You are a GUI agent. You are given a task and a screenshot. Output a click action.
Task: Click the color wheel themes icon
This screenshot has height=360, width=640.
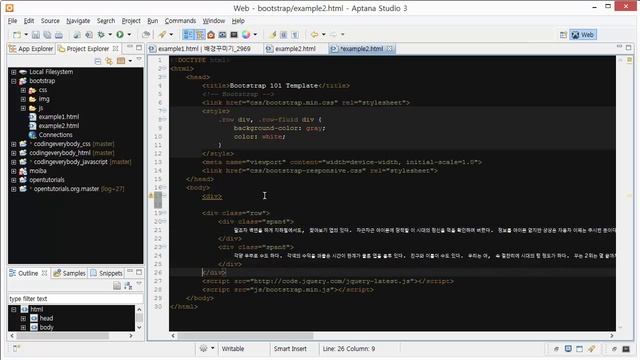(x=246, y=35)
